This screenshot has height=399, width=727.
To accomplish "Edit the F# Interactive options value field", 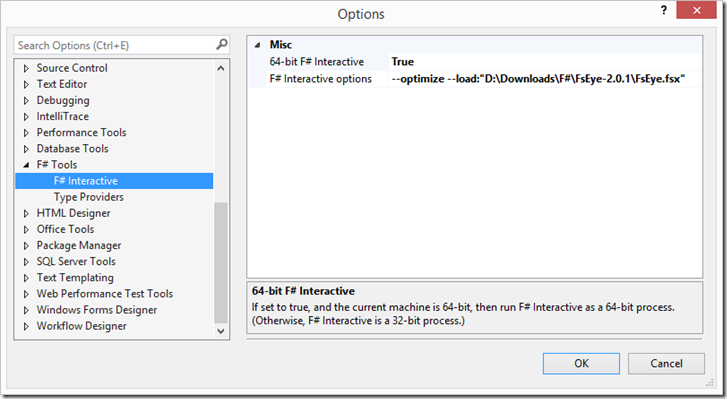I will click(x=545, y=79).
